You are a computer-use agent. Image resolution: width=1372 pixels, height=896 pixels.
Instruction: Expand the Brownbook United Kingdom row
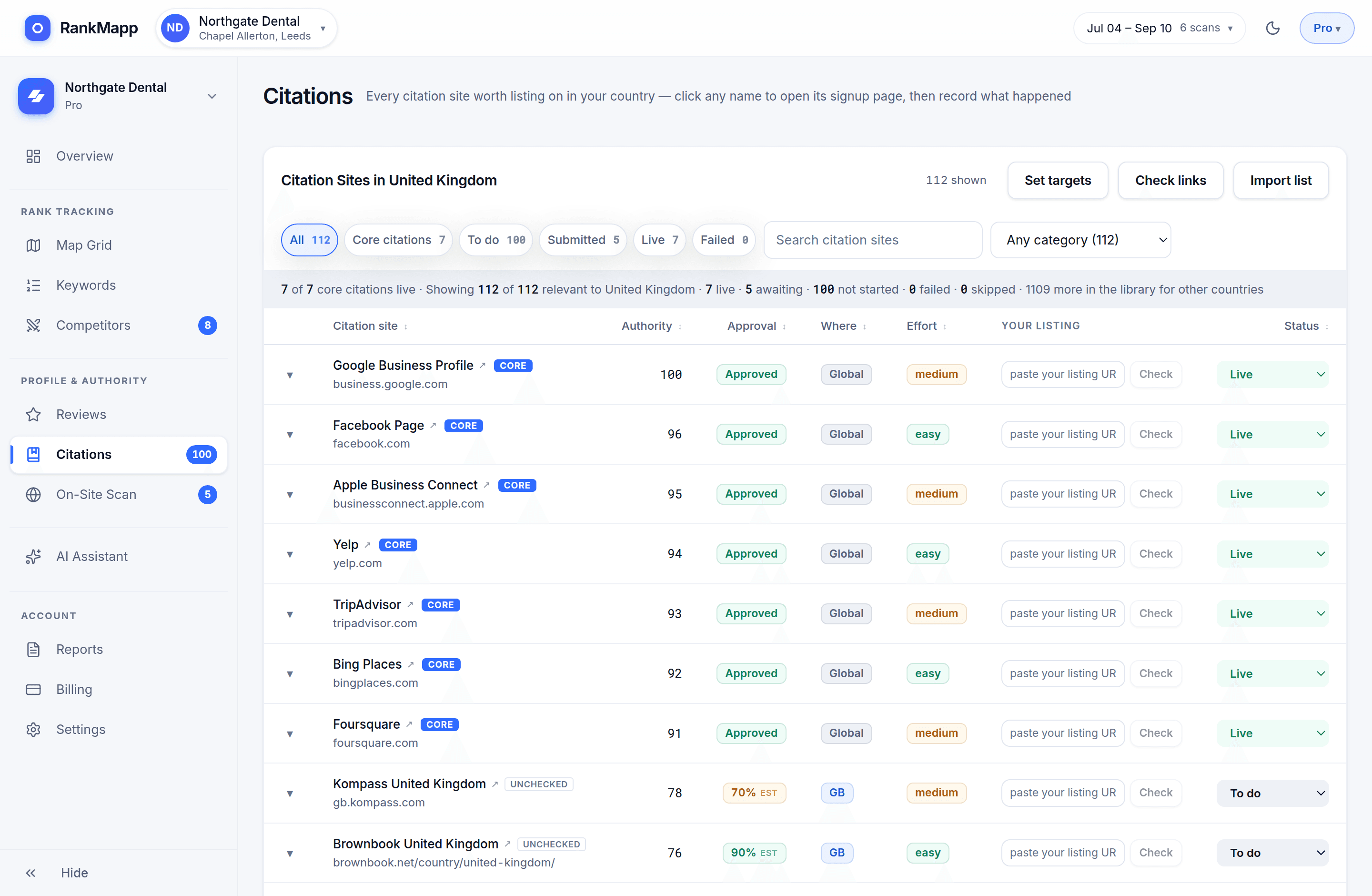[290, 853]
